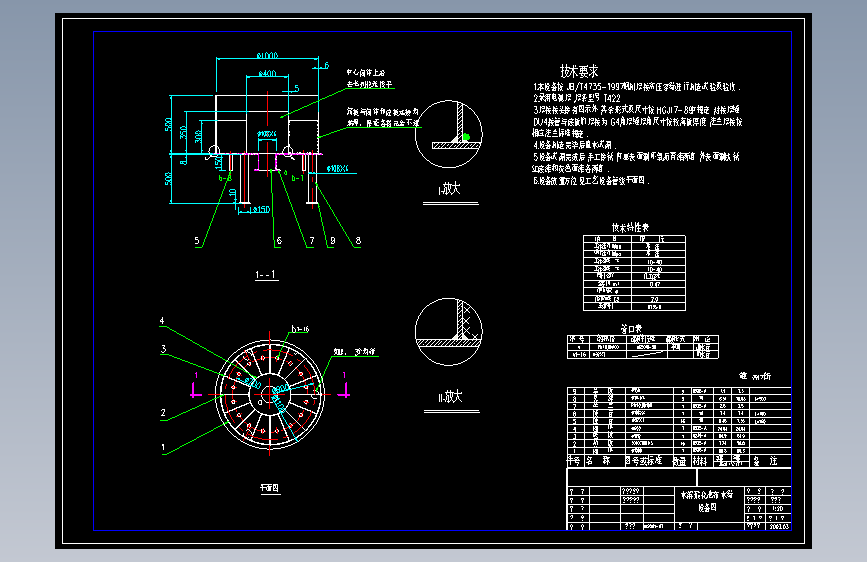Image resolution: width=867 pixels, height=562 pixels.
Task: Click part balloon 3 beside plan view
Action: point(163,349)
